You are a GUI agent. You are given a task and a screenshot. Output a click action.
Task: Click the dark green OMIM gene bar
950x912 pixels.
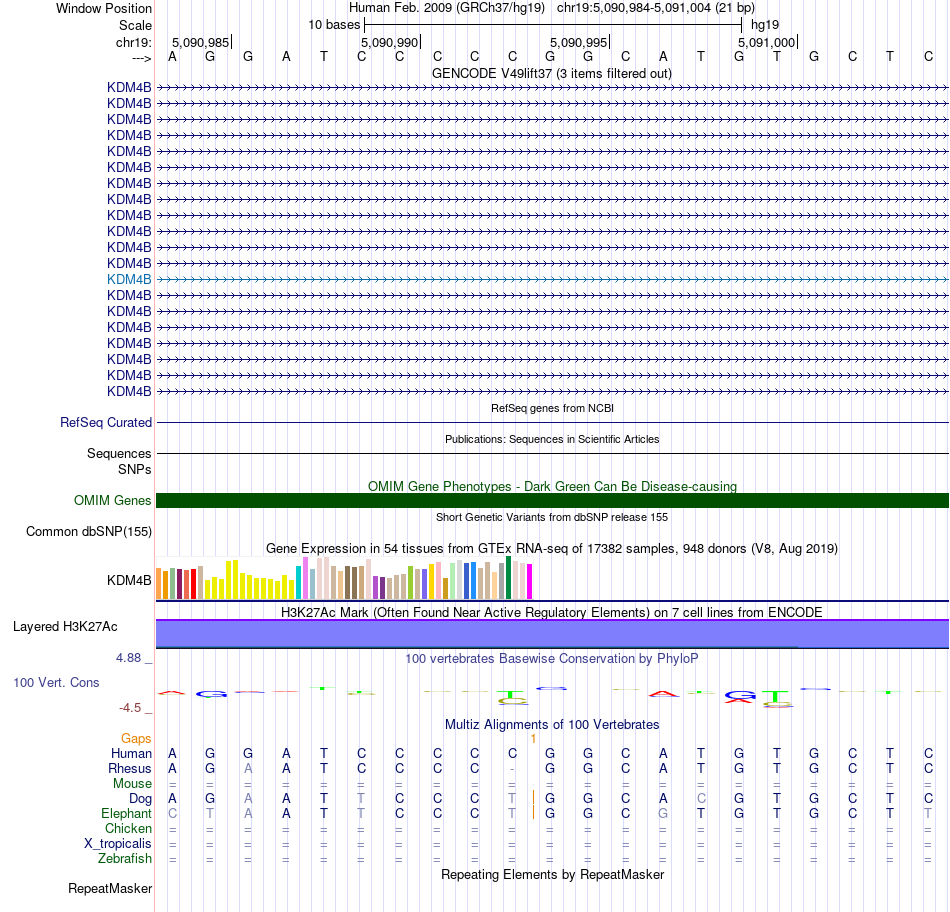[553, 501]
